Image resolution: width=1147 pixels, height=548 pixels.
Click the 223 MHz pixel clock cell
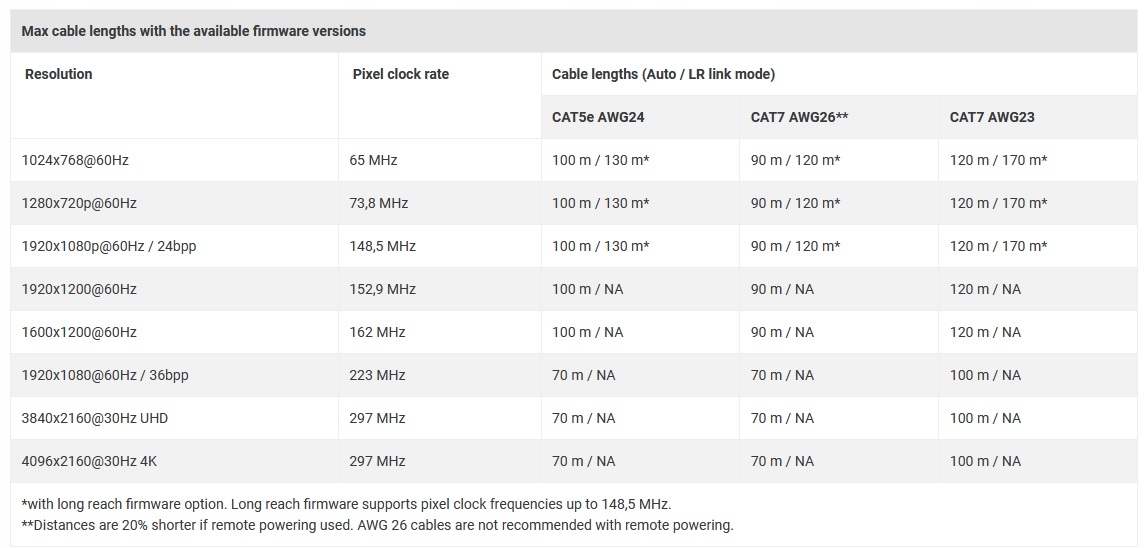click(x=379, y=375)
